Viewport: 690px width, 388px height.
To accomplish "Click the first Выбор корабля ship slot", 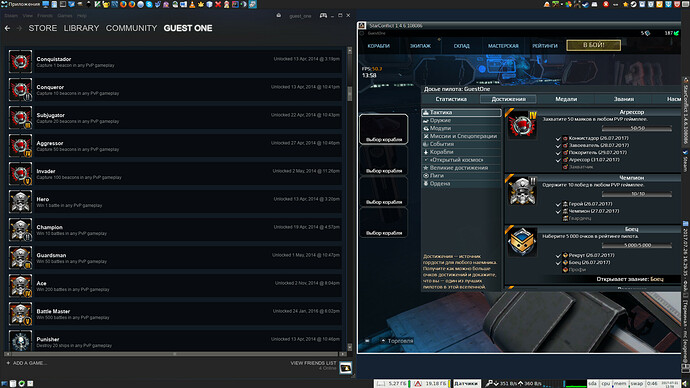I will [x=384, y=129].
